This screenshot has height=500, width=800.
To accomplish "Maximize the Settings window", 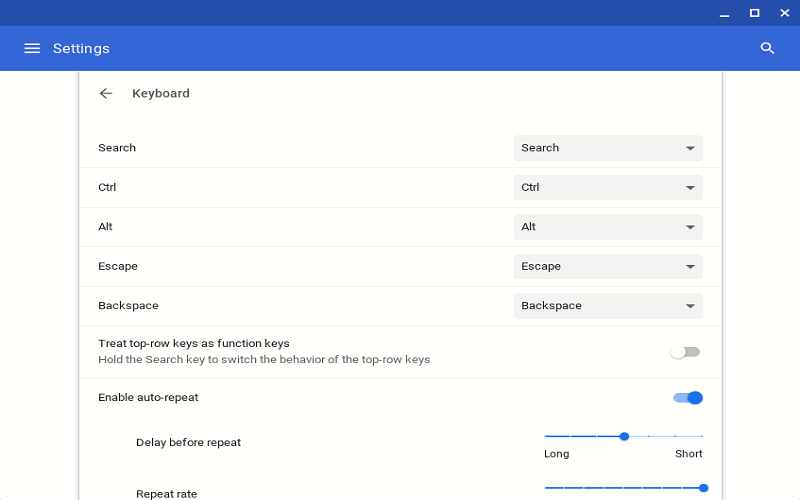I will [754, 13].
